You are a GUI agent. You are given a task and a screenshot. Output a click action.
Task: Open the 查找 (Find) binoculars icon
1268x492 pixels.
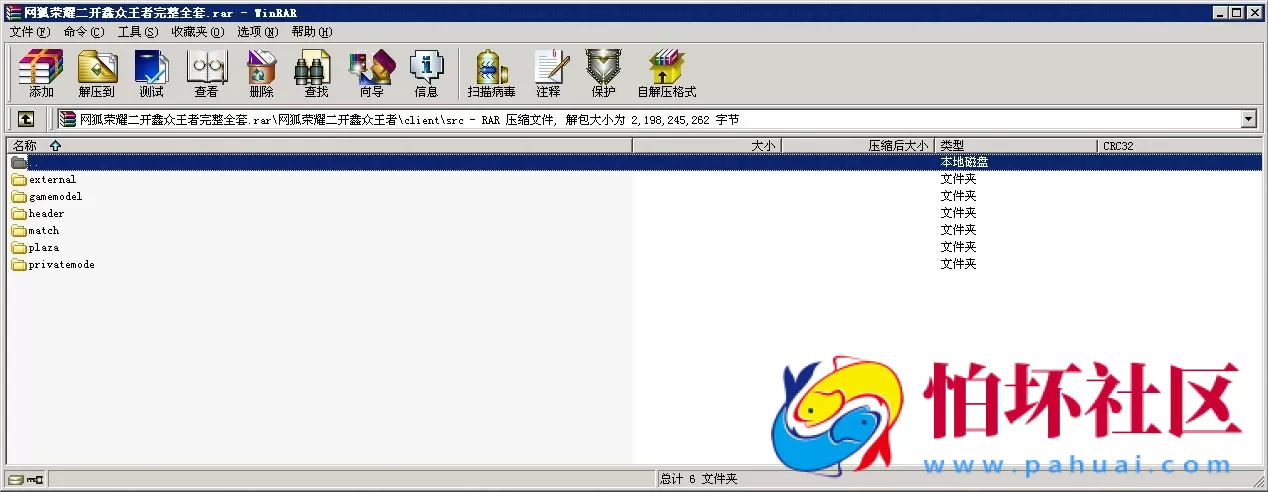pyautogui.click(x=316, y=73)
